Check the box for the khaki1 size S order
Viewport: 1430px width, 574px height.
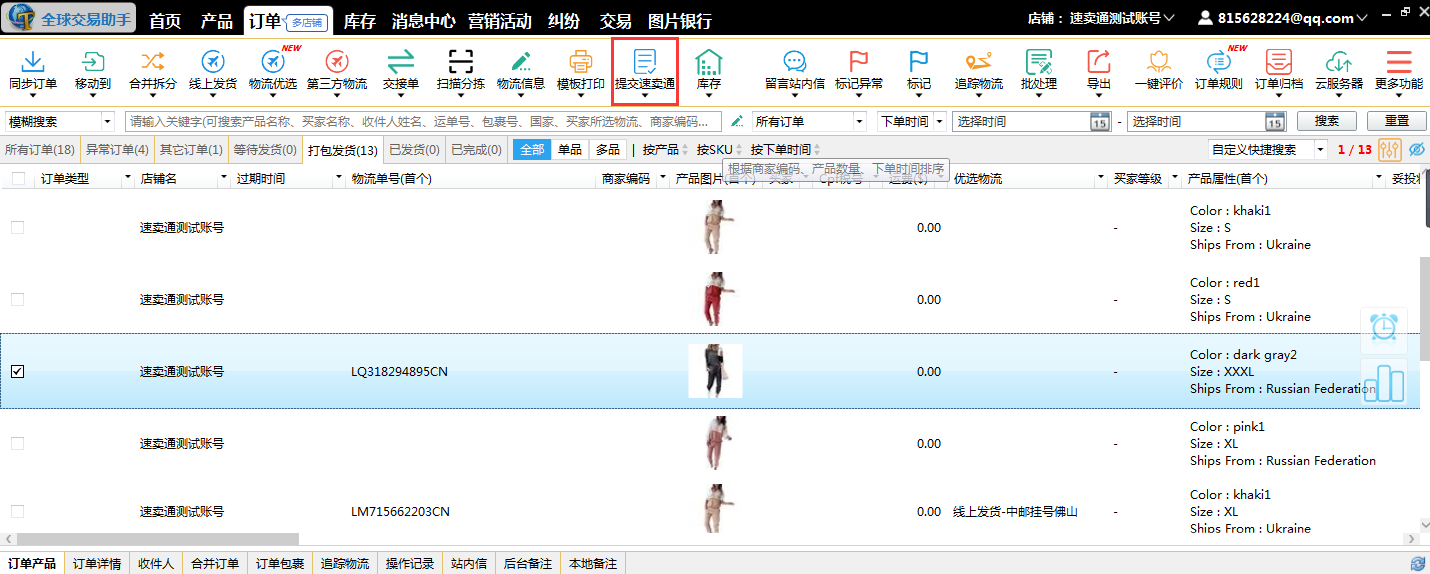pos(17,228)
